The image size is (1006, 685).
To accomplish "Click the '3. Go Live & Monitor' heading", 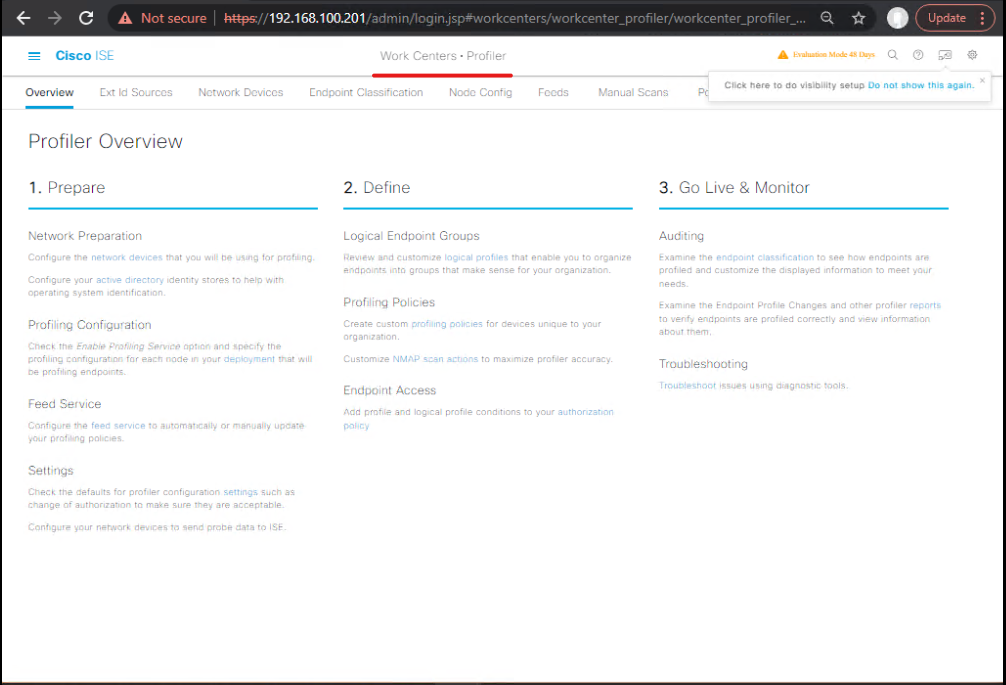I will pos(734,188).
